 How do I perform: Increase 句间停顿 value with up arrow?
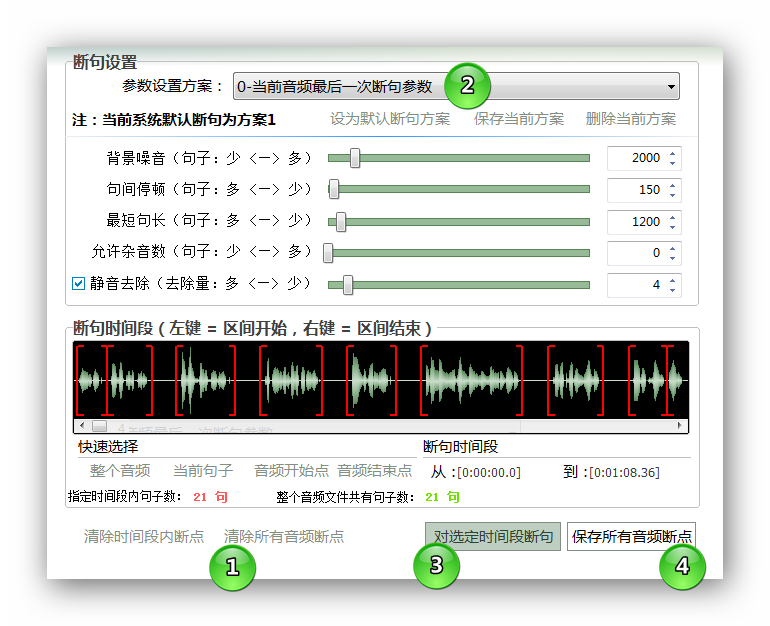[x=672, y=185]
